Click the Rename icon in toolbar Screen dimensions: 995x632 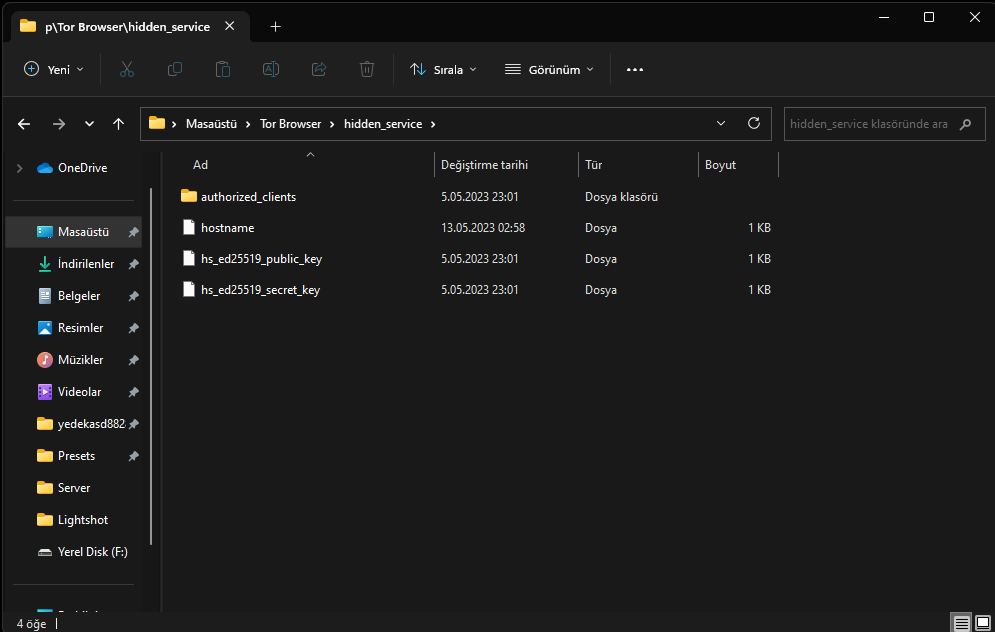pyautogui.click(x=271, y=69)
